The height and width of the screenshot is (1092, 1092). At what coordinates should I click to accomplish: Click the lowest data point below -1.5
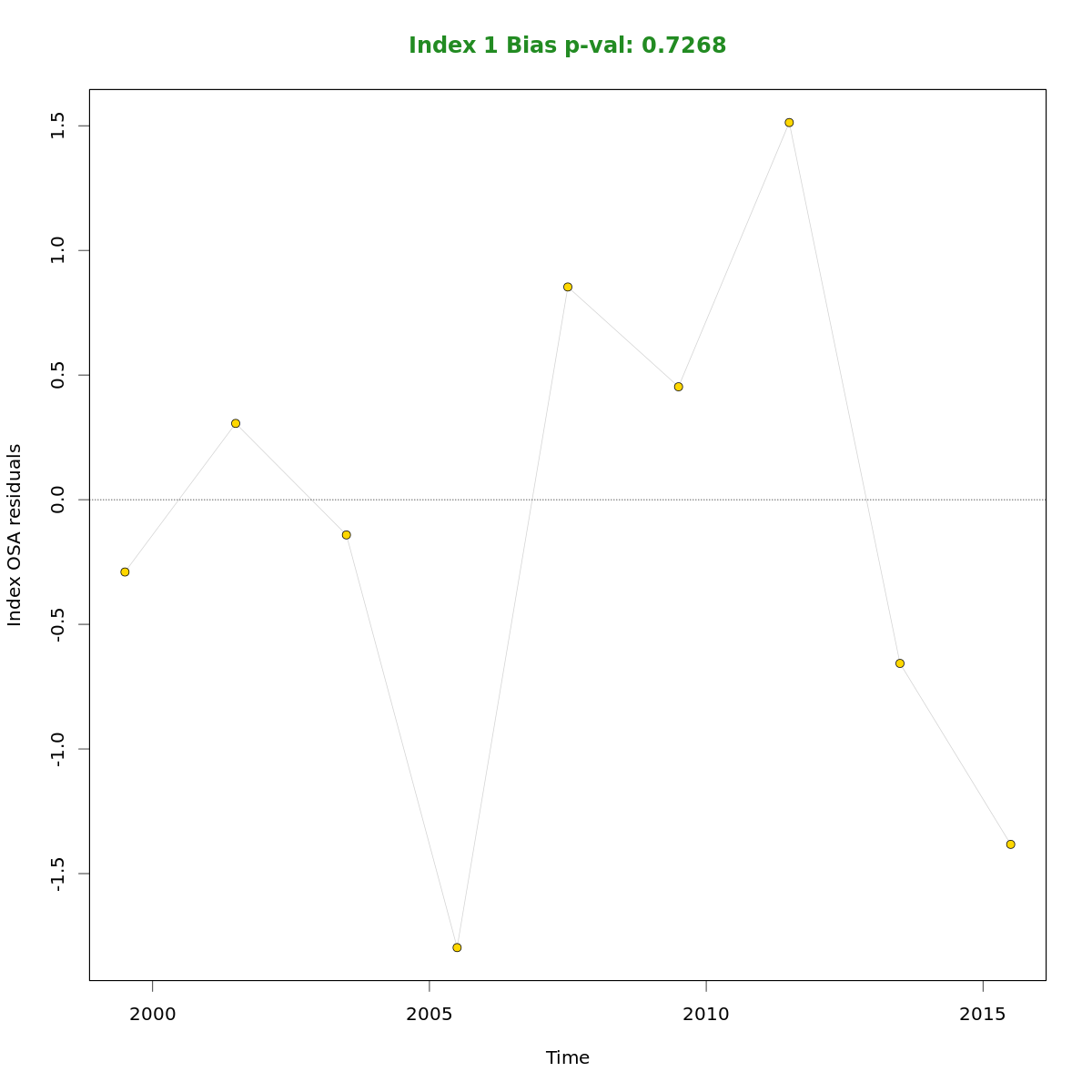[457, 947]
